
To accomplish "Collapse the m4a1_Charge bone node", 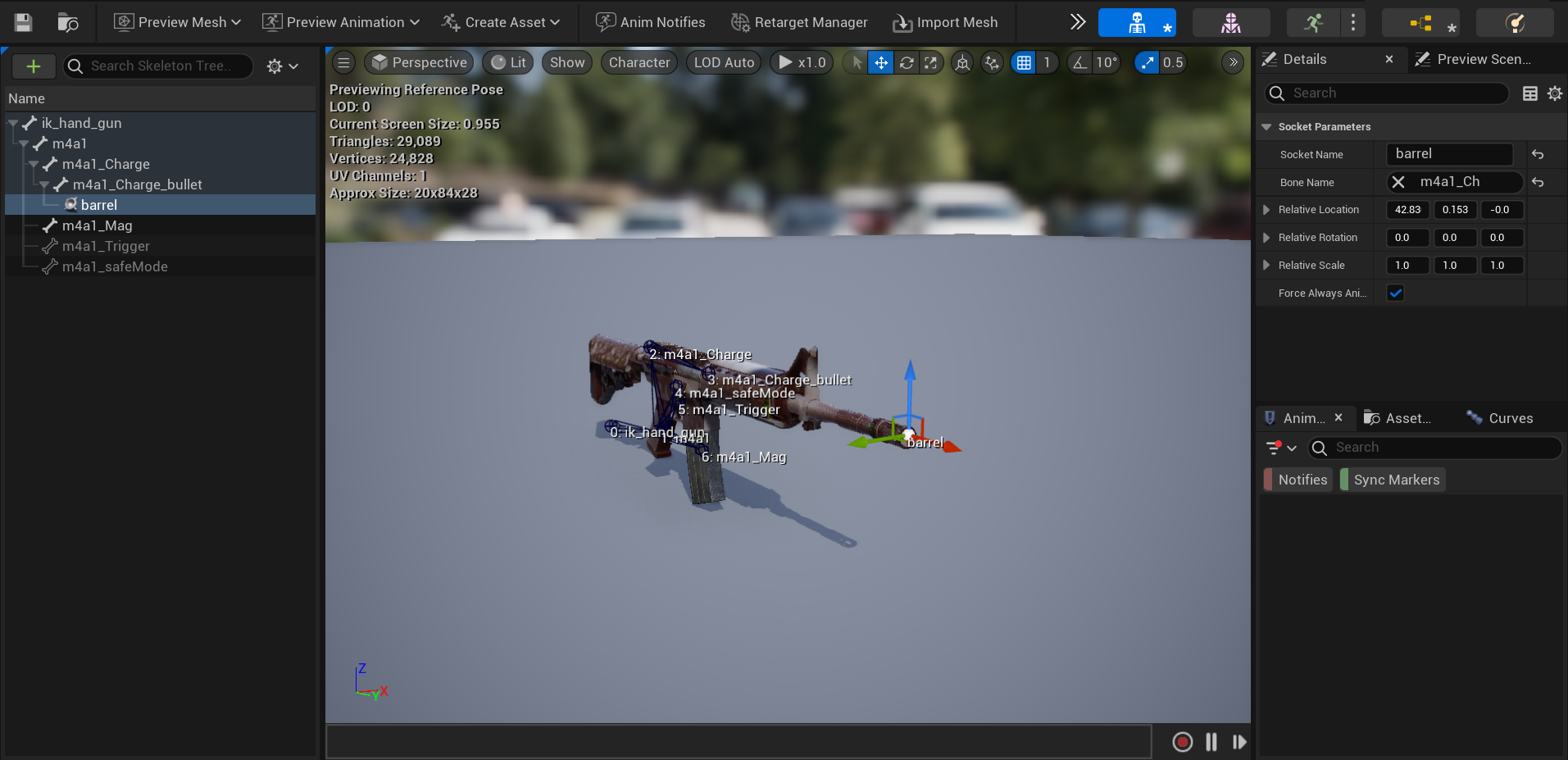I will click(x=34, y=164).
